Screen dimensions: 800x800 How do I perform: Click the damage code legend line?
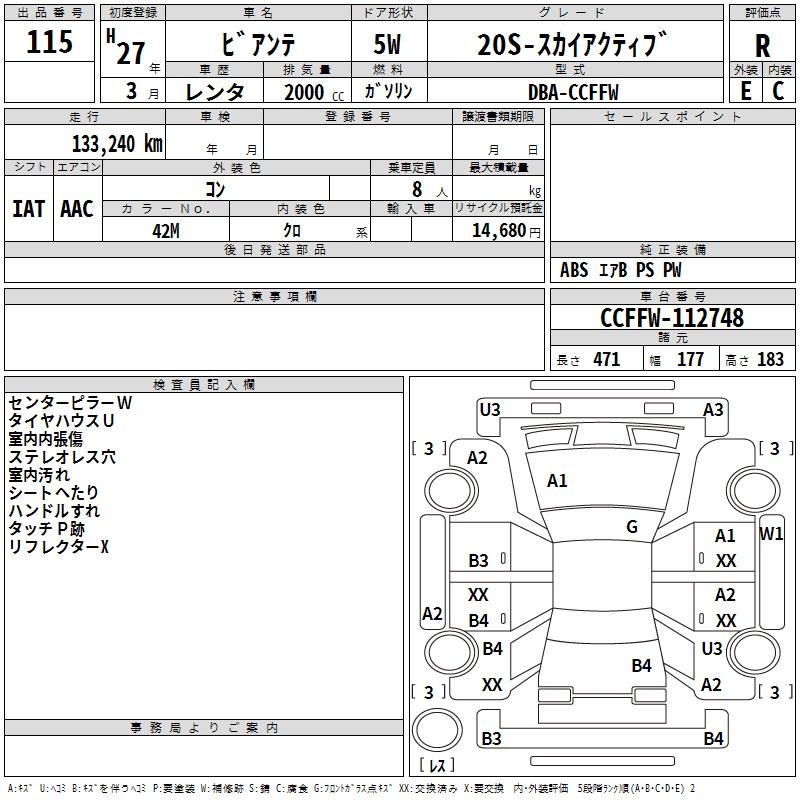(x=351, y=789)
